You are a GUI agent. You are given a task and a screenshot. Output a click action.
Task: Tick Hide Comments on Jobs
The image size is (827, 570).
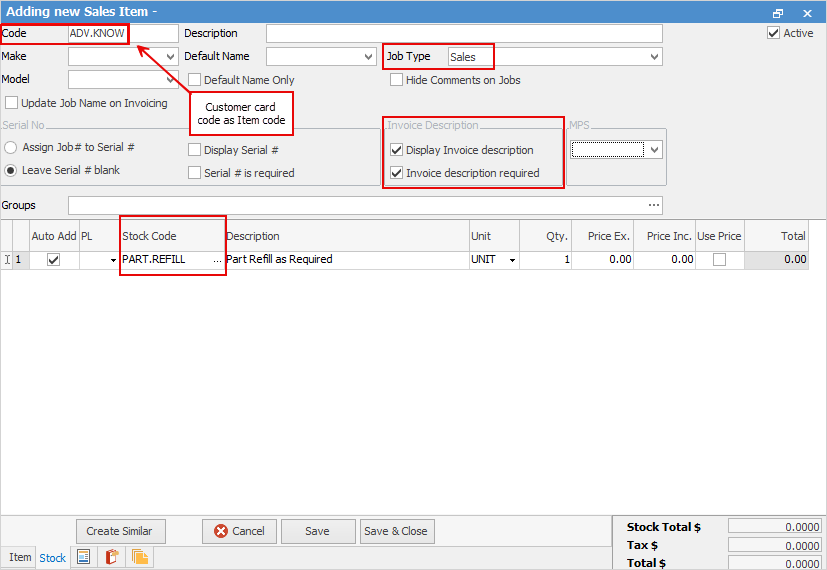point(396,80)
